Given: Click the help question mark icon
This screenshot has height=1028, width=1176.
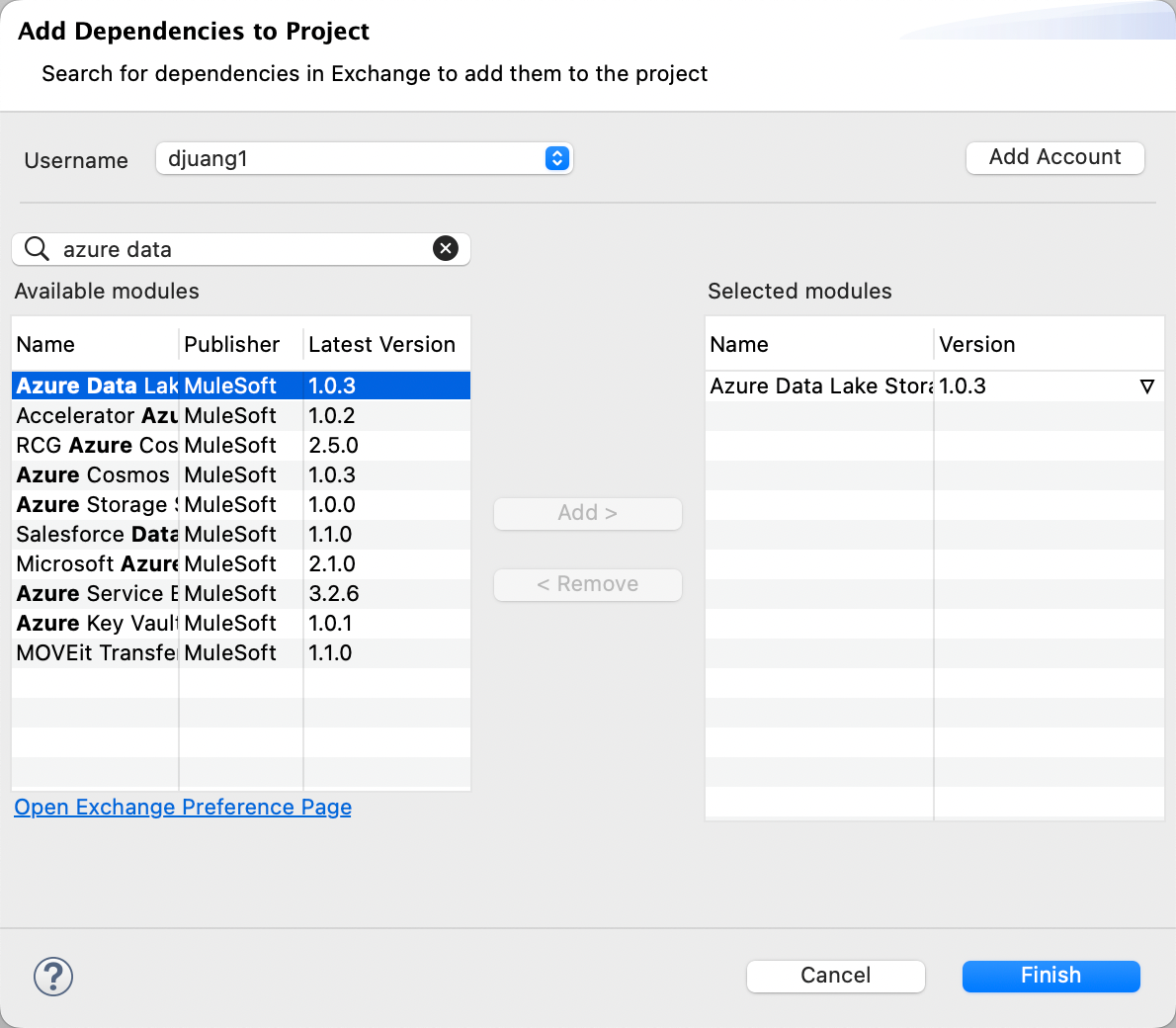Looking at the screenshot, I should pyautogui.click(x=53, y=977).
